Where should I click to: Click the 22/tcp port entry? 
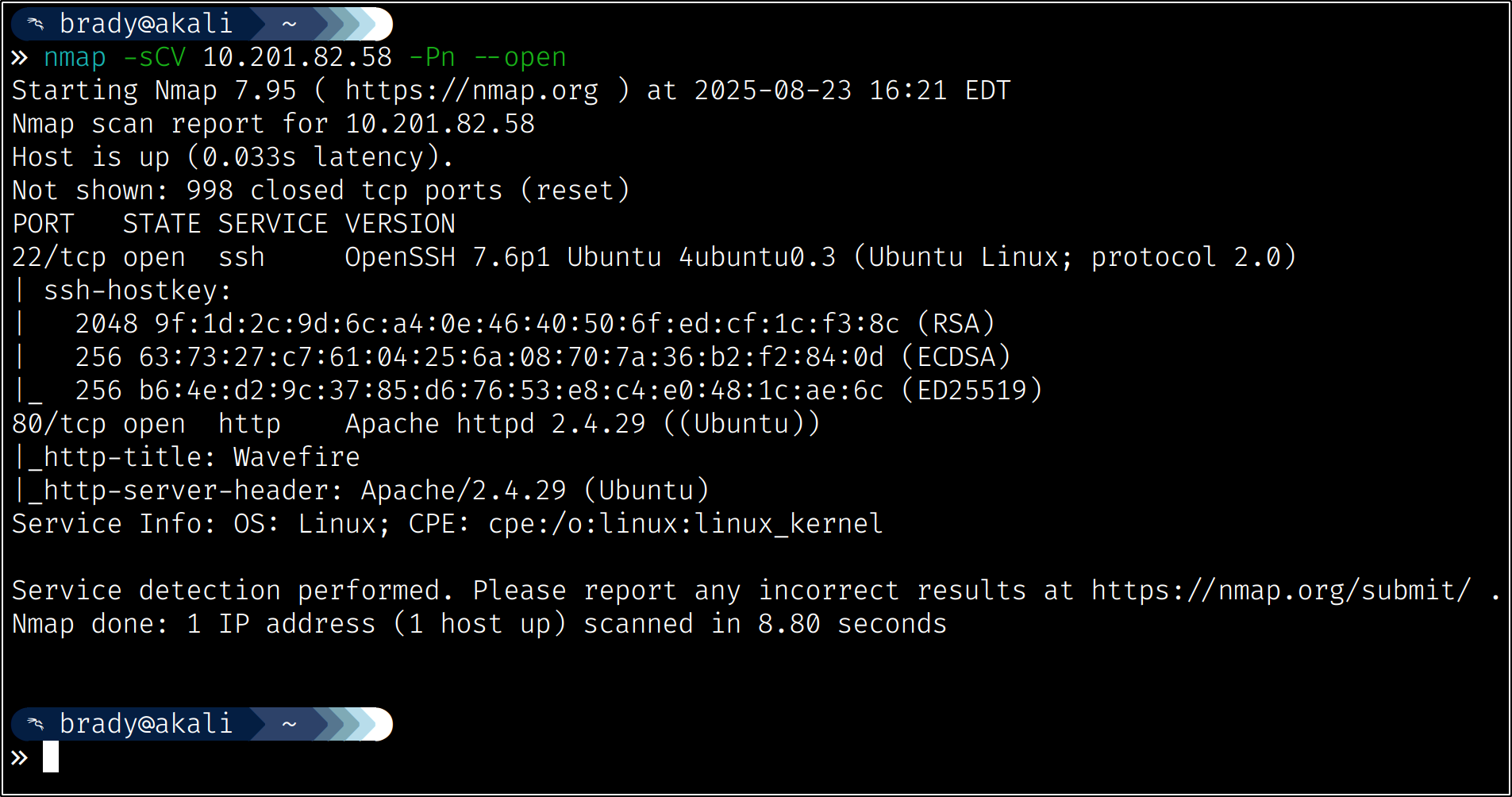click(59, 257)
